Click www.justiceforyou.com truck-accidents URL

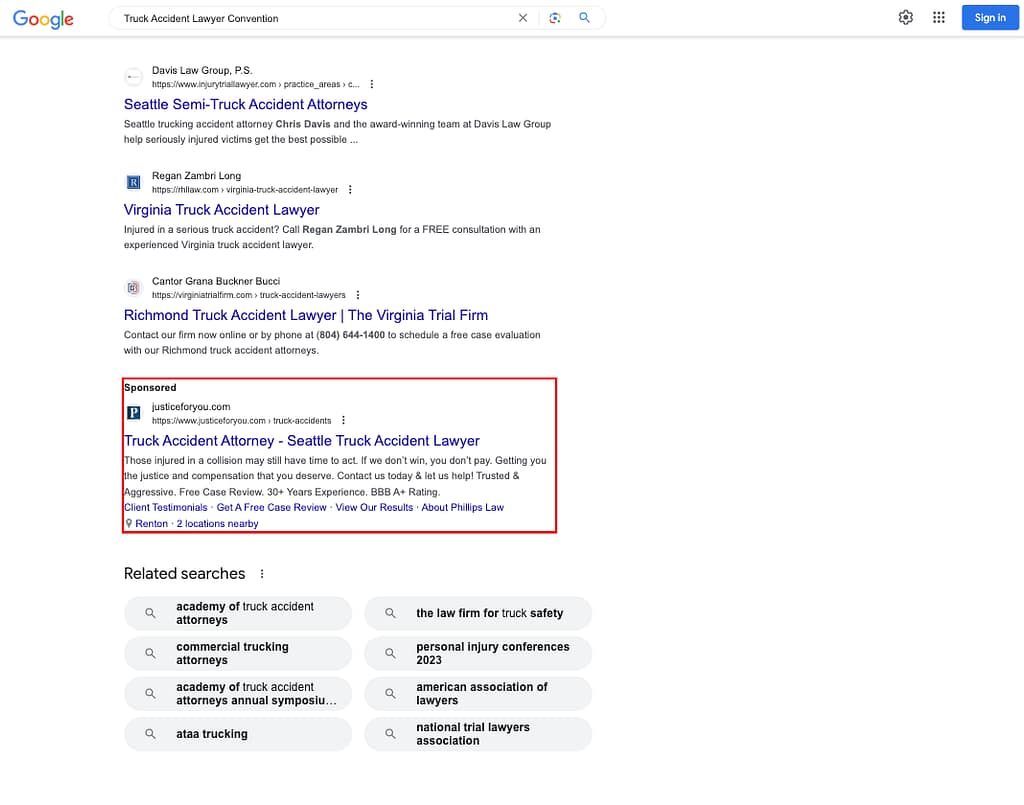(242, 421)
